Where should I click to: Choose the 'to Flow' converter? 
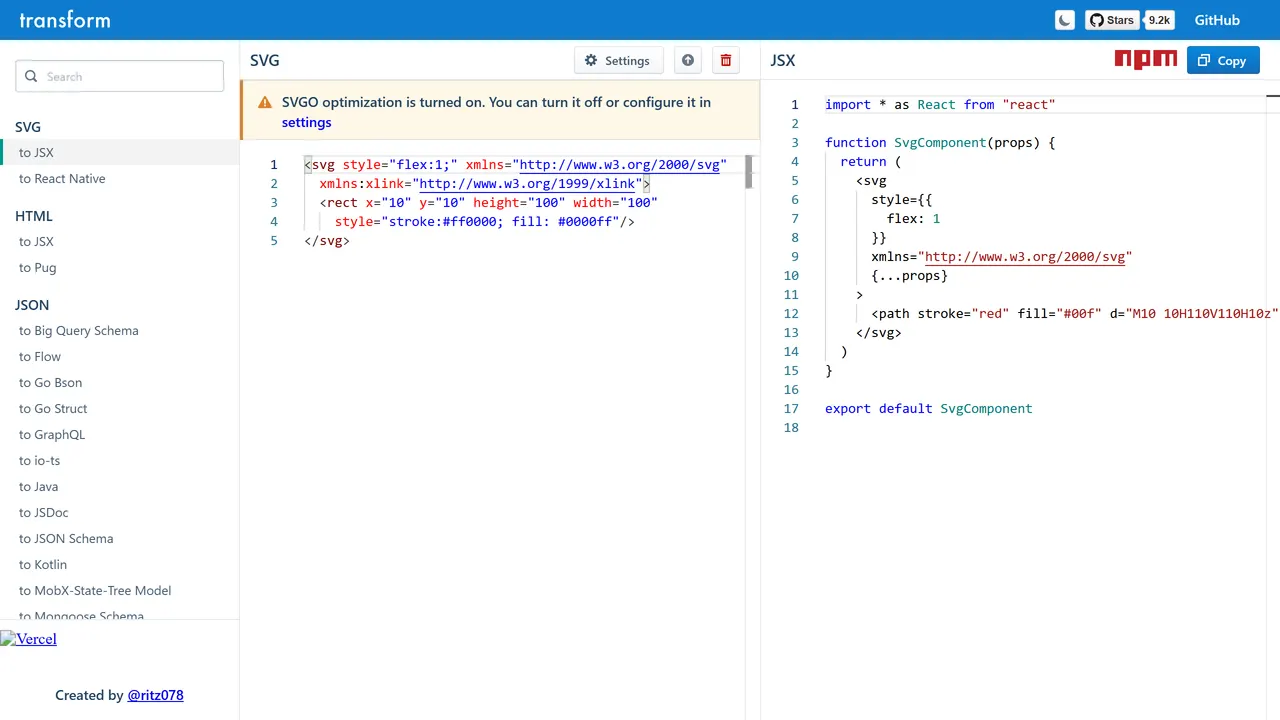[120, 356]
